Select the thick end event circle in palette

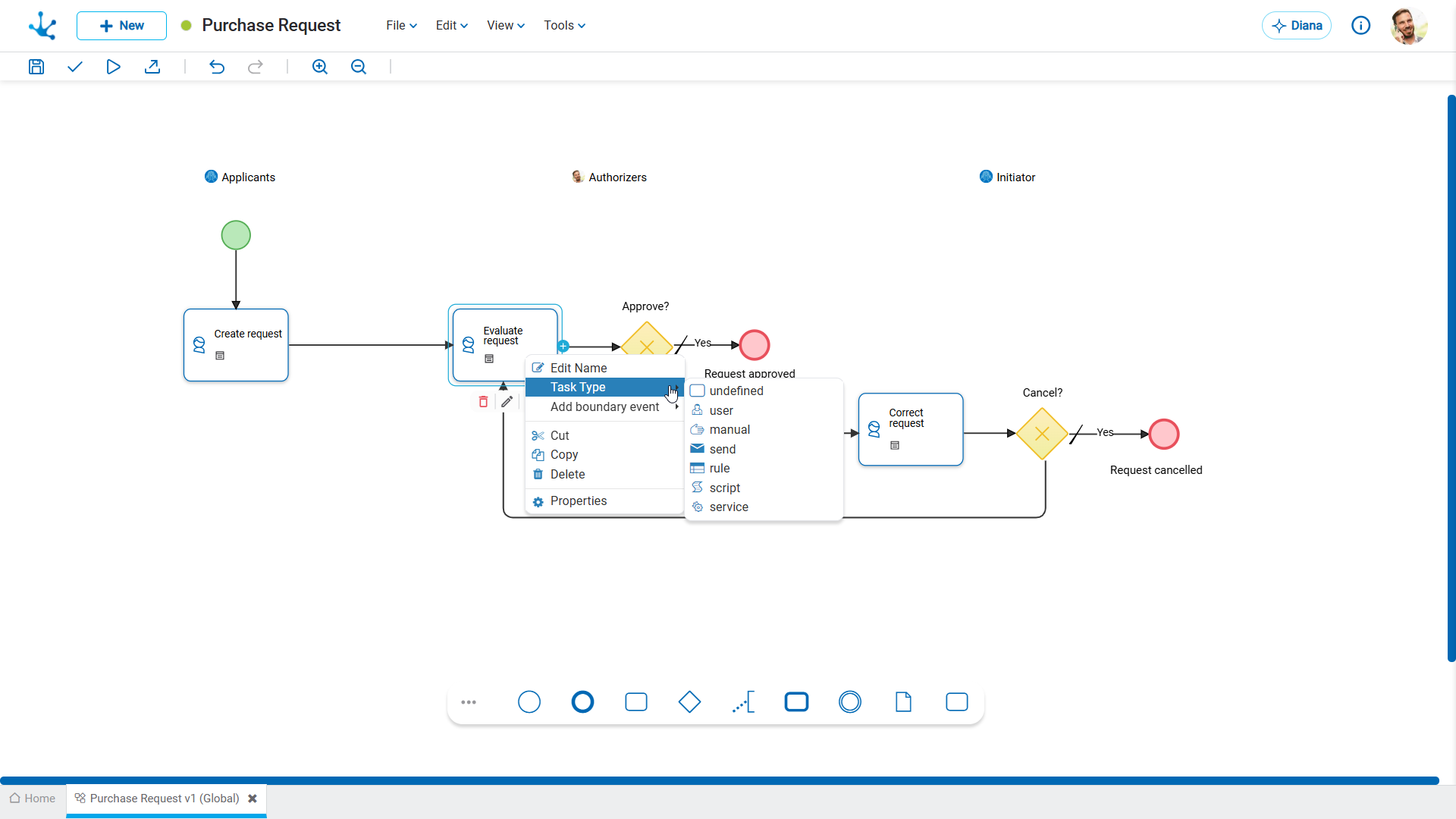click(x=582, y=702)
